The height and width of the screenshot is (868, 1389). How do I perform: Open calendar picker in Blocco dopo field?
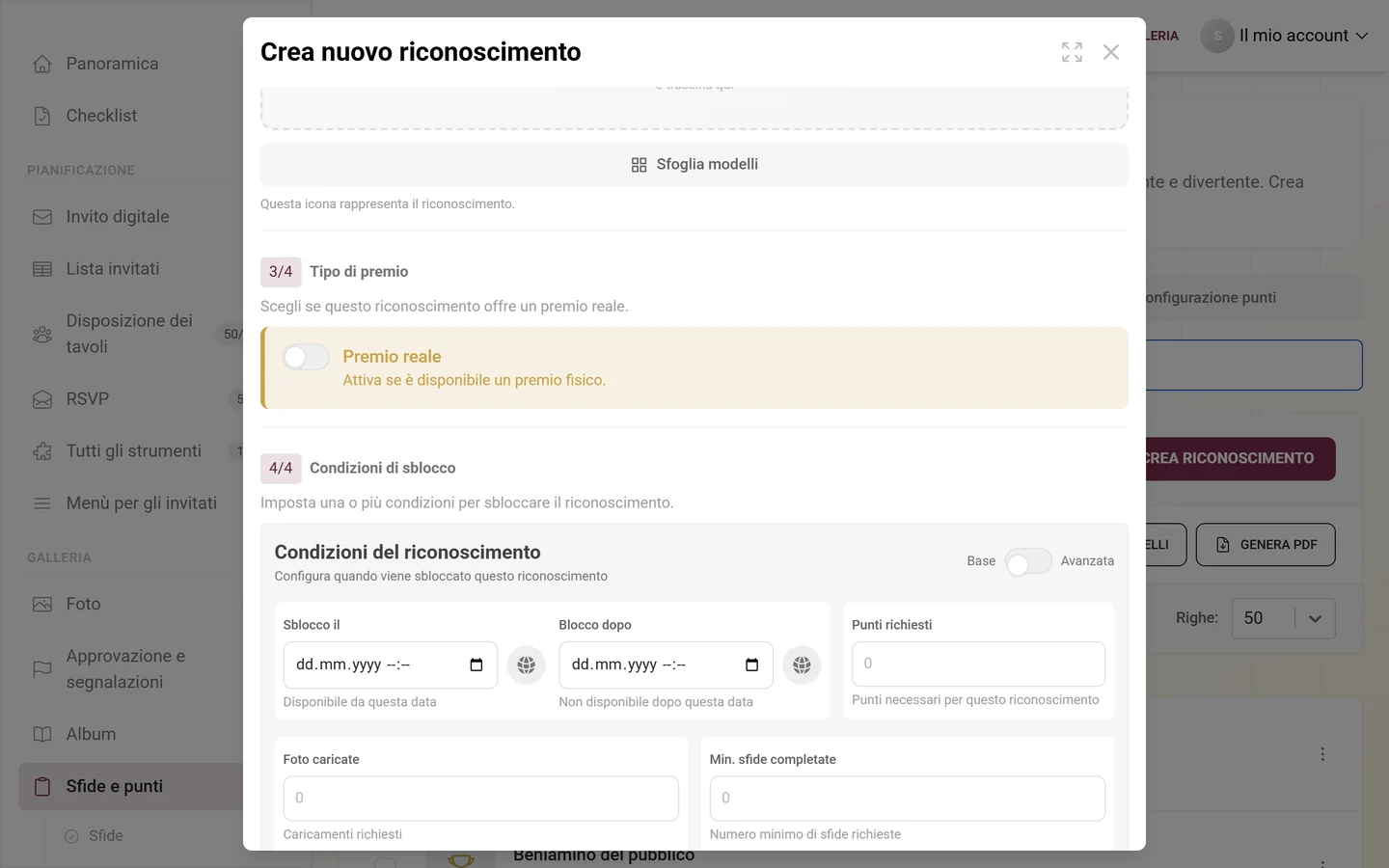pos(752,665)
